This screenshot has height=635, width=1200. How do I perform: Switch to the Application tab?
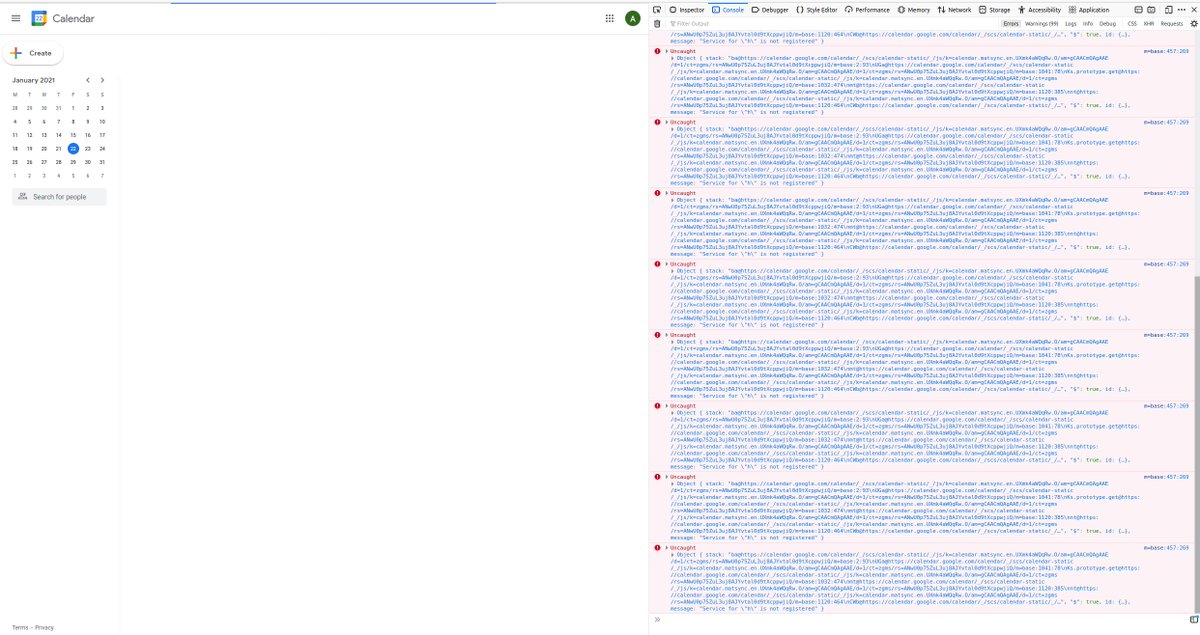[x=1089, y=9]
